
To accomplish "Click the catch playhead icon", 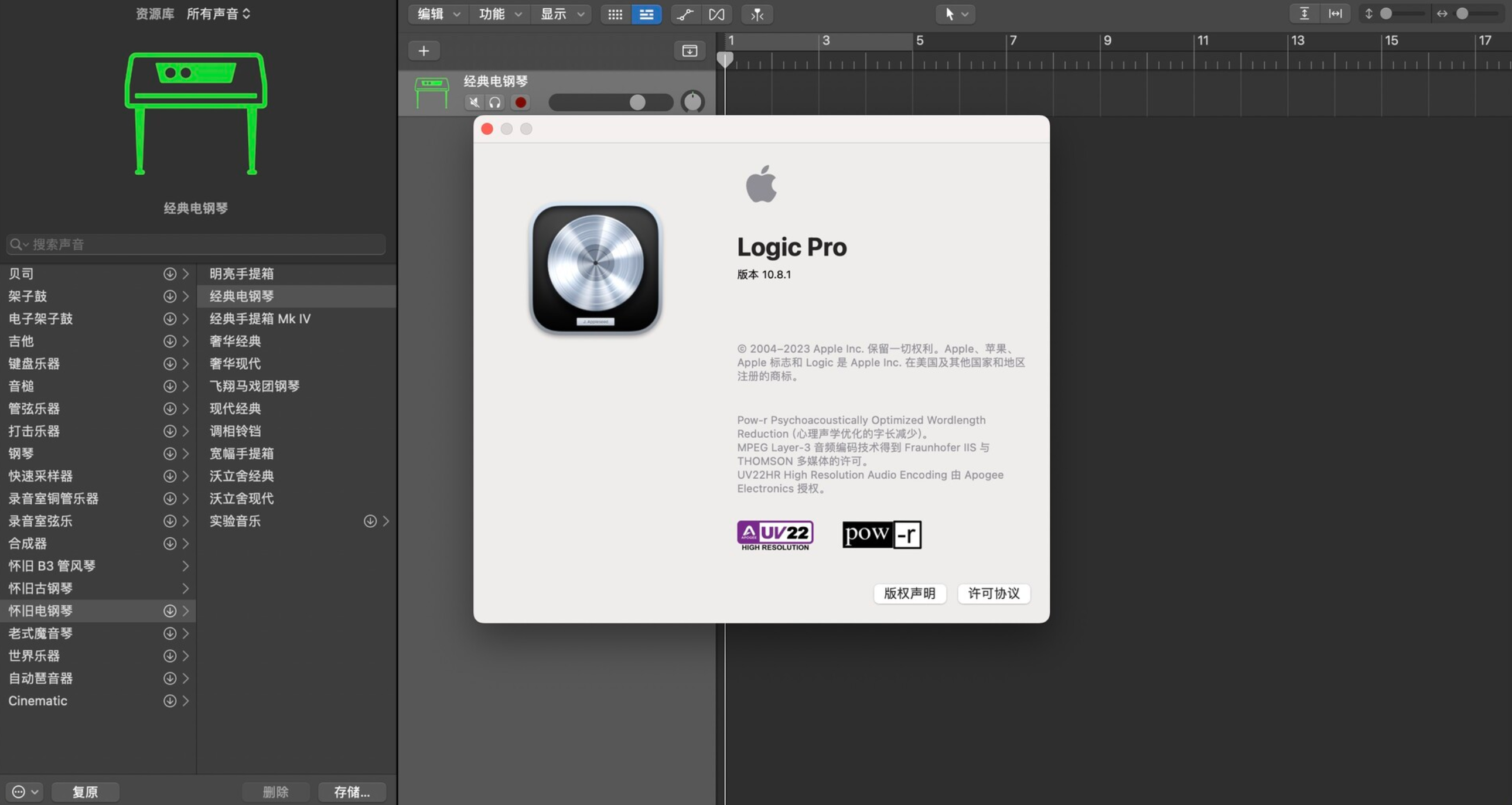I will click(757, 14).
